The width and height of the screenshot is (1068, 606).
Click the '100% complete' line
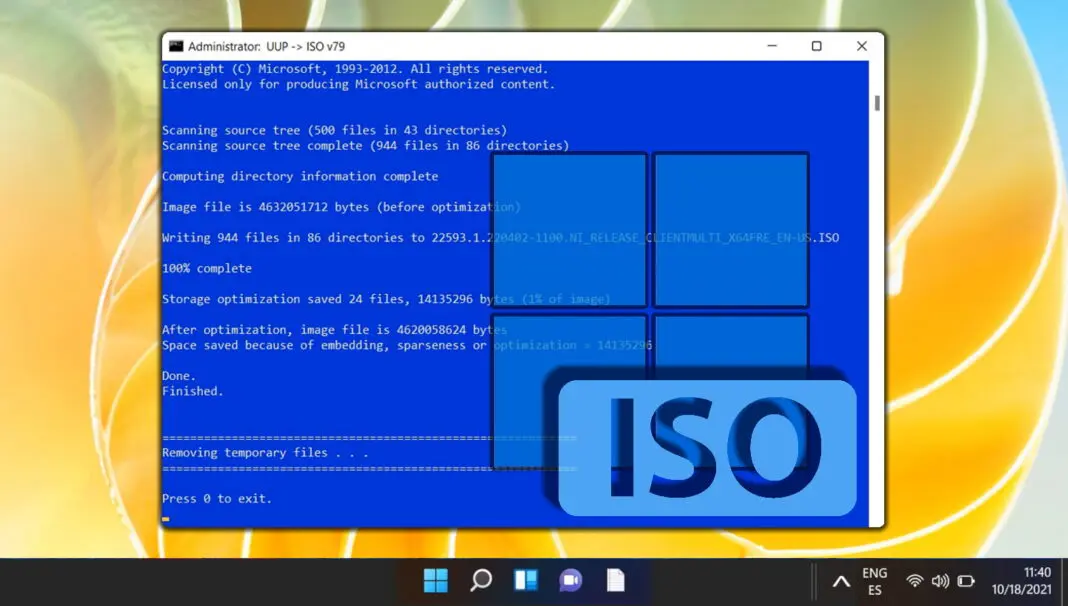[207, 268]
